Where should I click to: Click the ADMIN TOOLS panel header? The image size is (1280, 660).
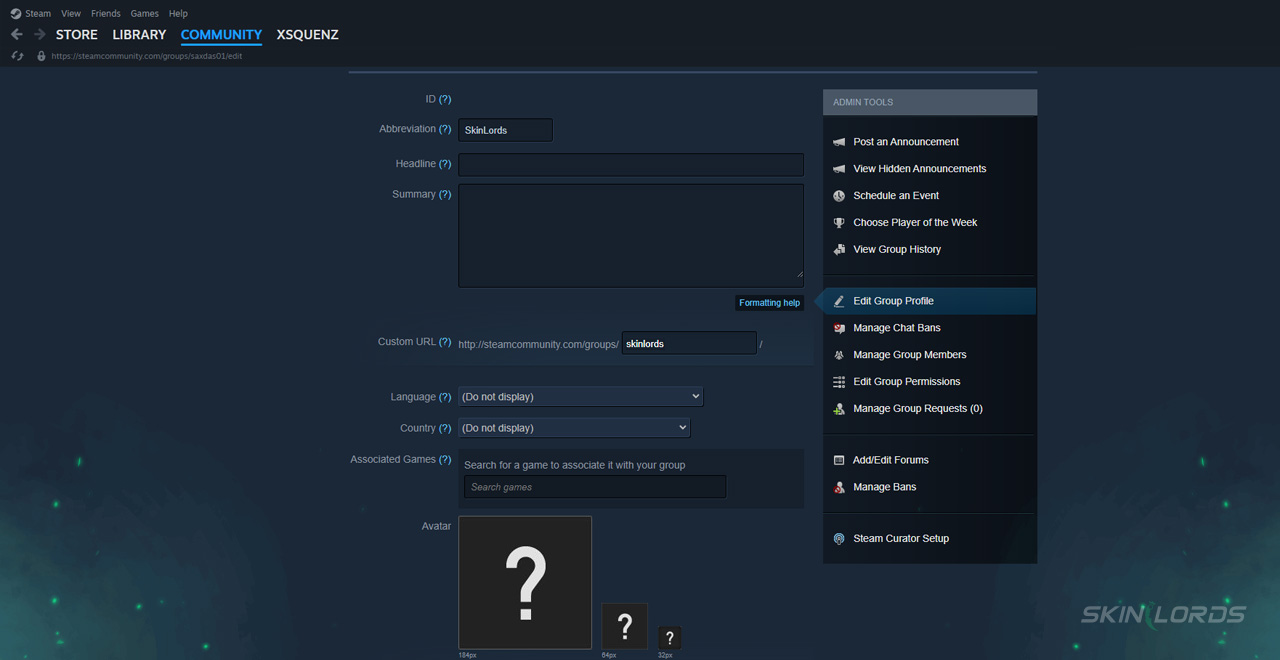pyautogui.click(x=930, y=102)
